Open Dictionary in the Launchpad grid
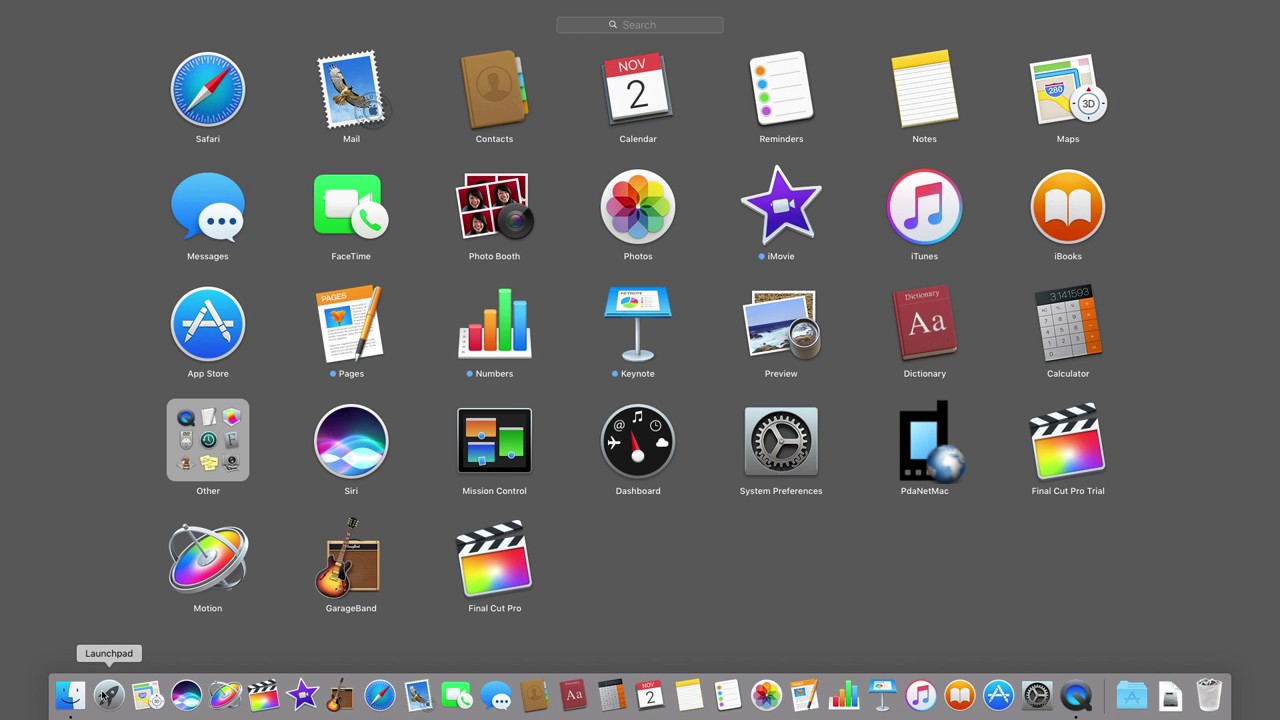This screenshot has height=720, width=1280. pyautogui.click(x=924, y=324)
